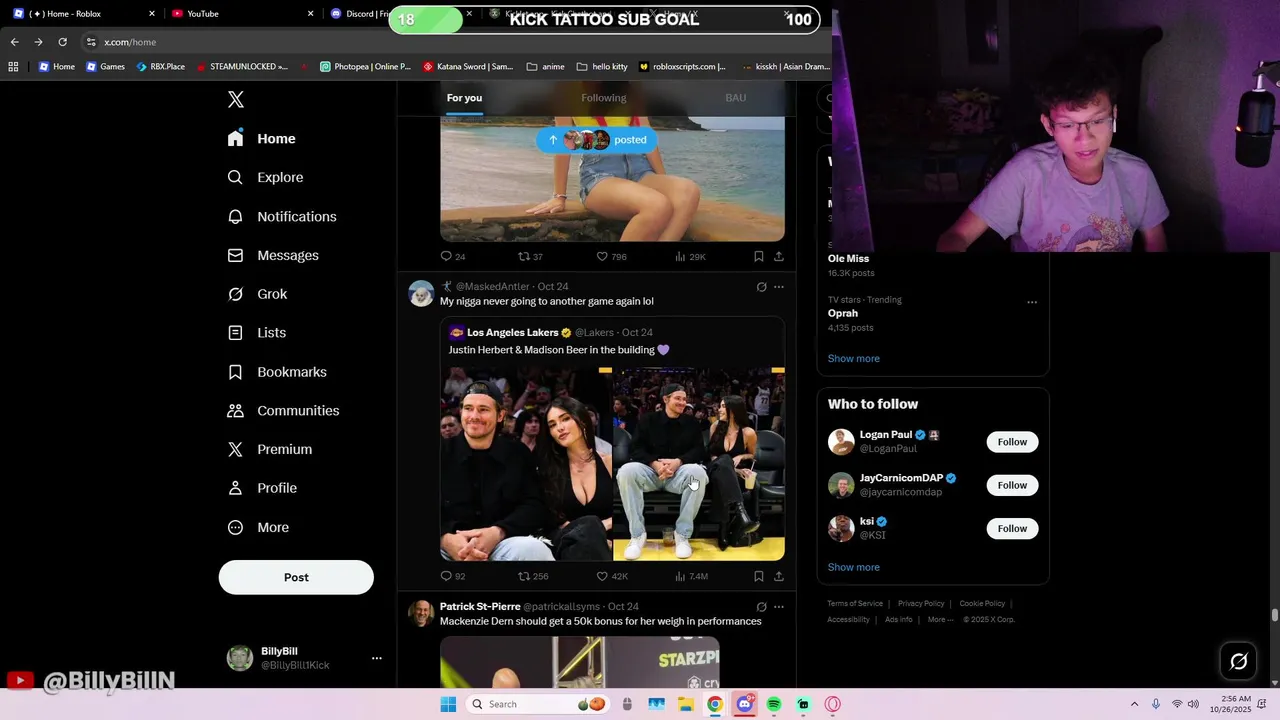Open BillyBill account options menu

[x=376, y=658]
